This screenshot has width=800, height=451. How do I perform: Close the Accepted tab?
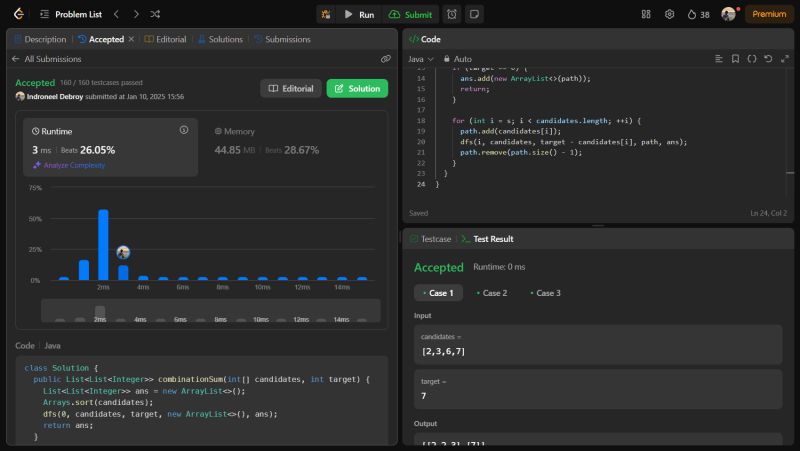pyautogui.click(x=131, y=39)
